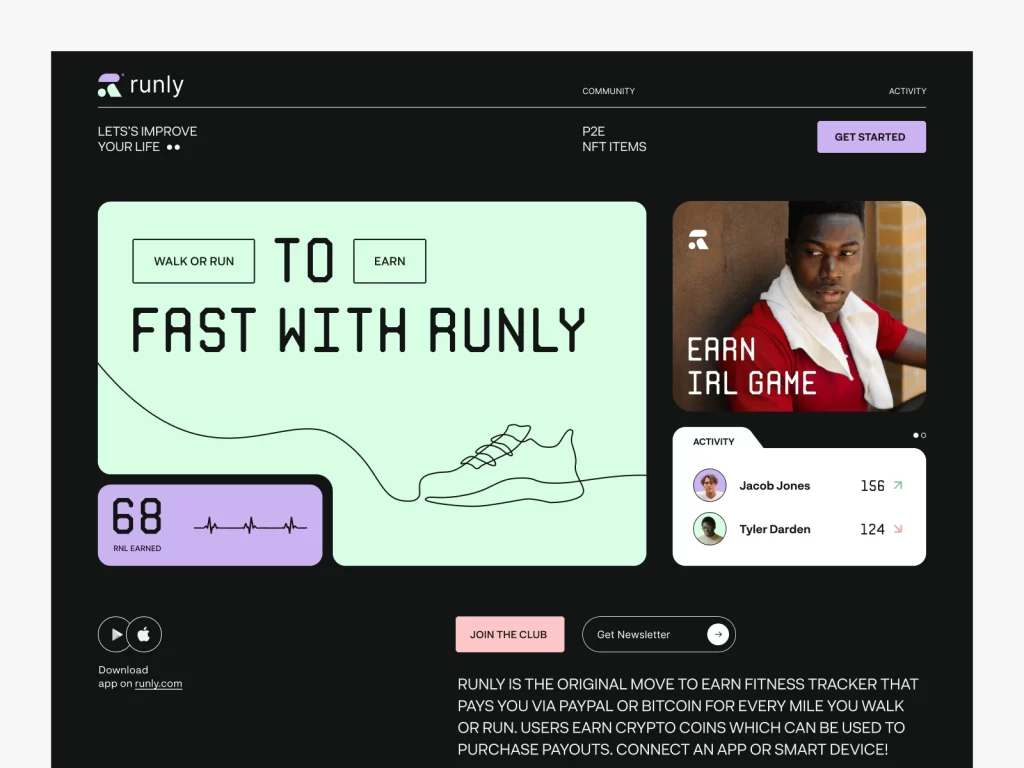Click the Earn outlined tag

pyautogui.click(x=389, y=261)
